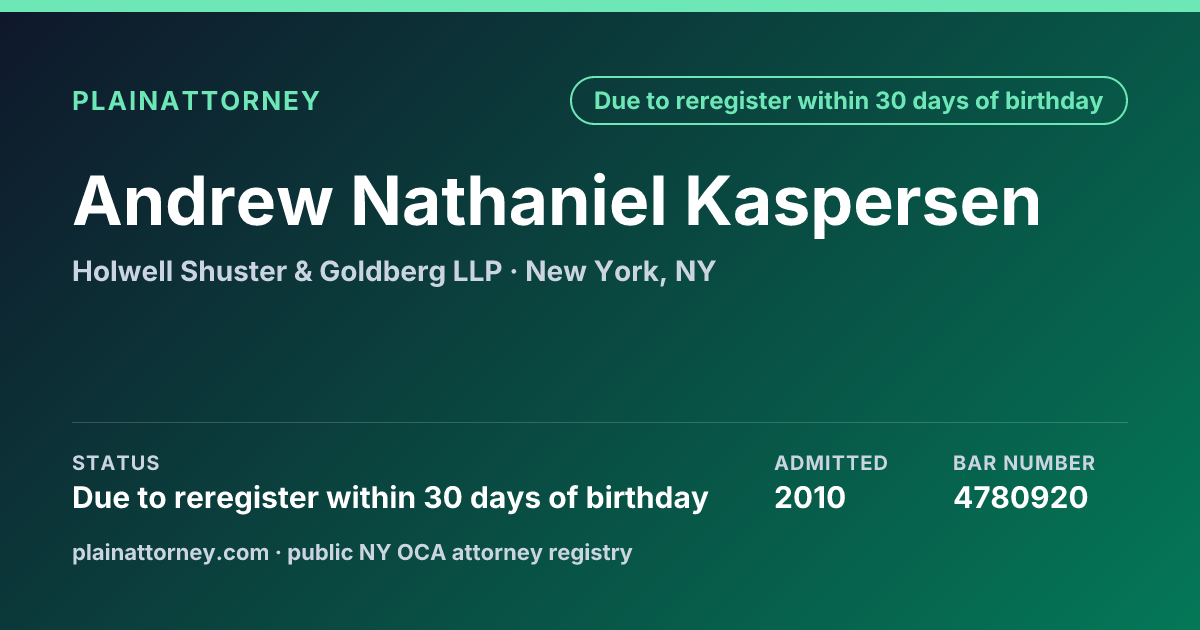Image resolution: width=1200 pixels, height=630 pixels.
Task: Click the horizontal divider above STATUS
Action: tap(600, 422)
